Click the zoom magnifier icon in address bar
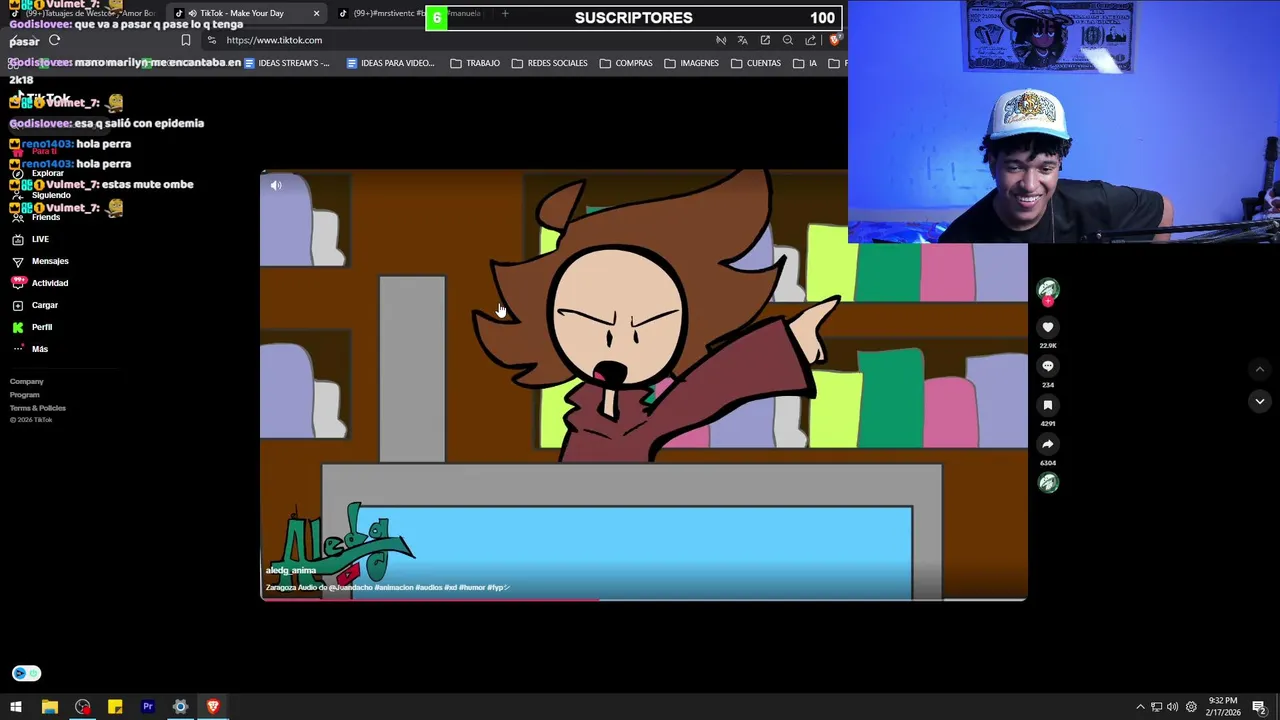This screenshot has width=1280, height=720. pyautogui.click(x=788, y=40)
